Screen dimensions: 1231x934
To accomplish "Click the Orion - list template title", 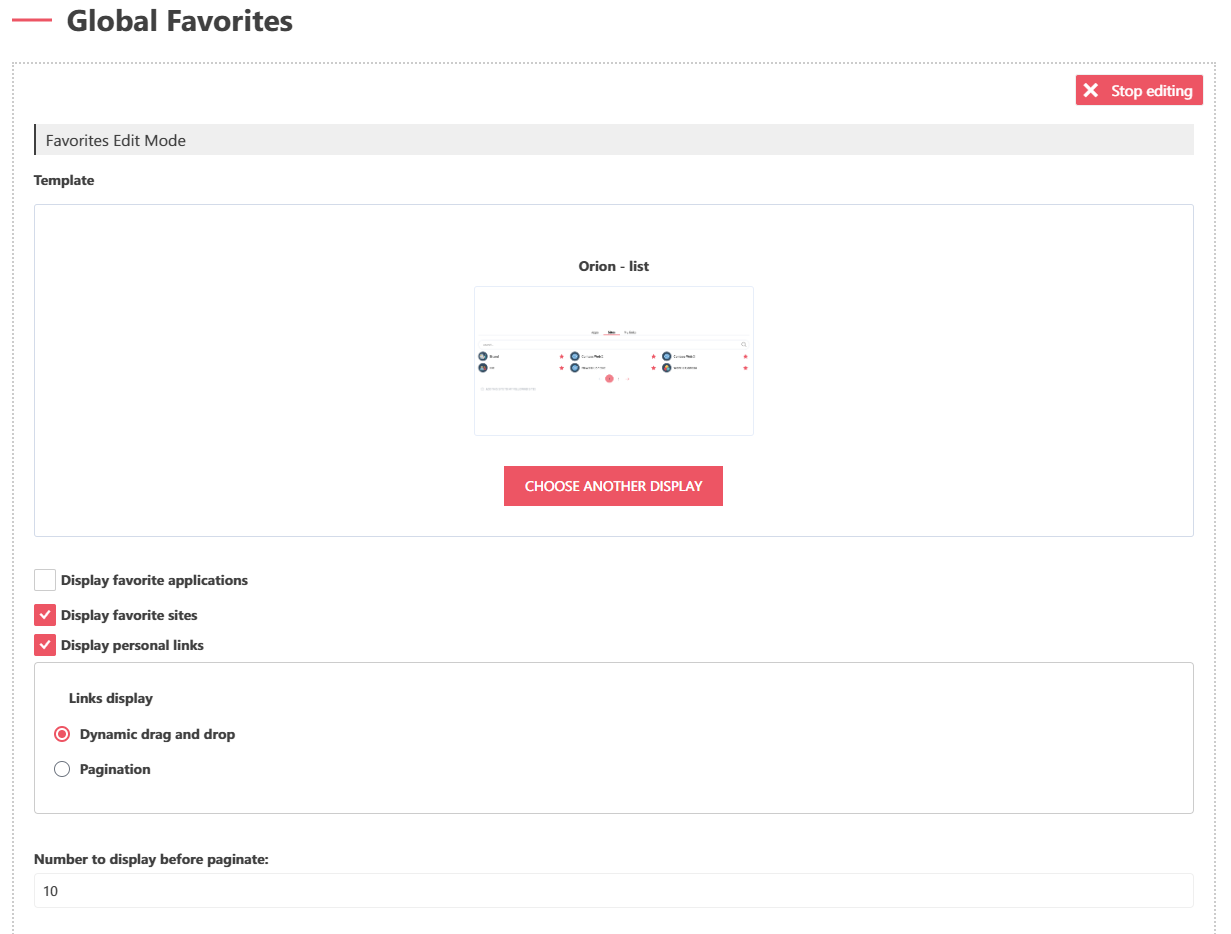I will pyautogui.click(x=614, y=266).
